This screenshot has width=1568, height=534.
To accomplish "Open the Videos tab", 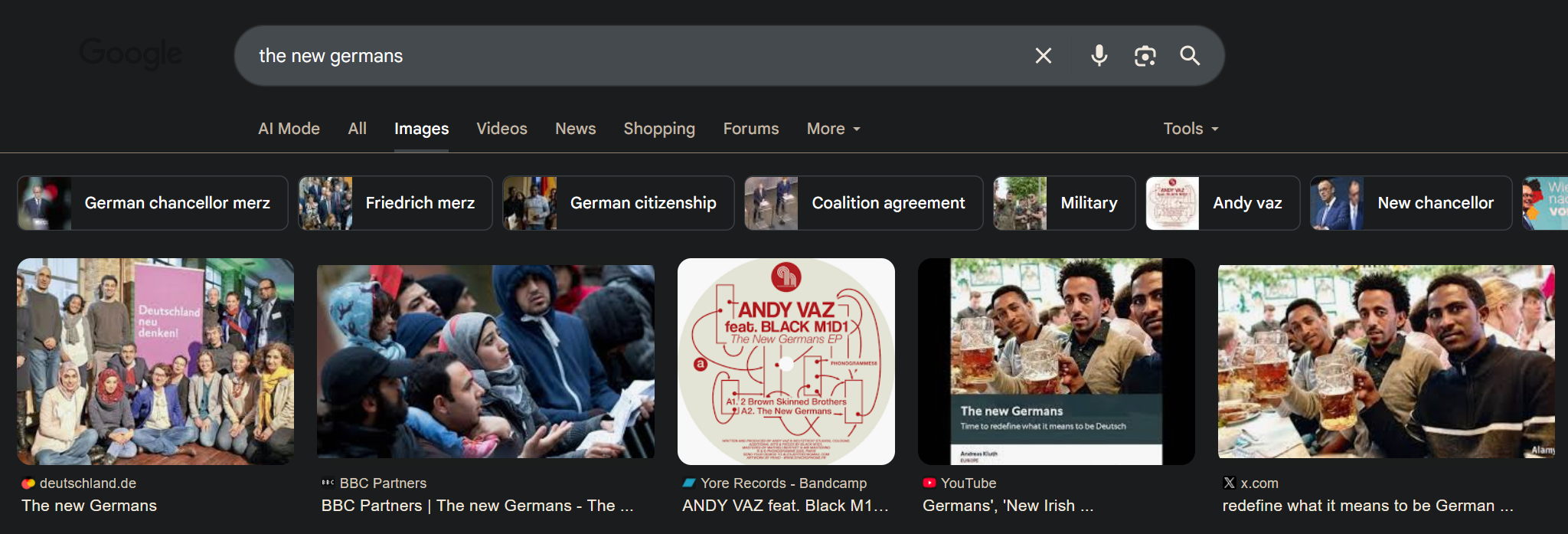I will click(501, 129).
